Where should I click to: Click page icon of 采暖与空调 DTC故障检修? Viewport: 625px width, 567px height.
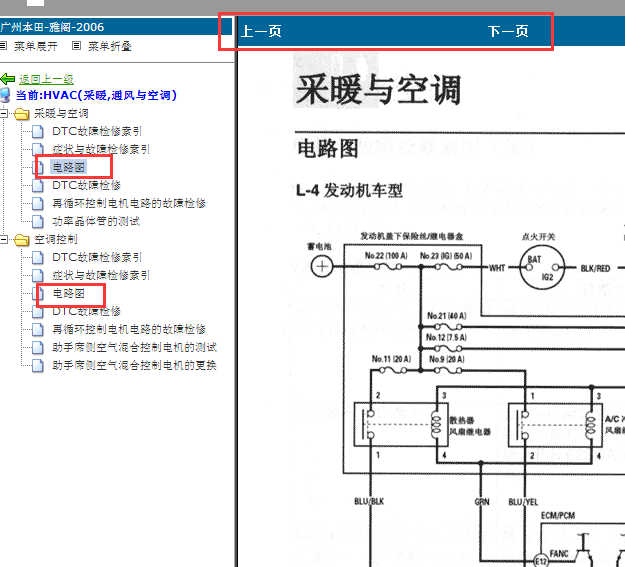coord(37,185)
